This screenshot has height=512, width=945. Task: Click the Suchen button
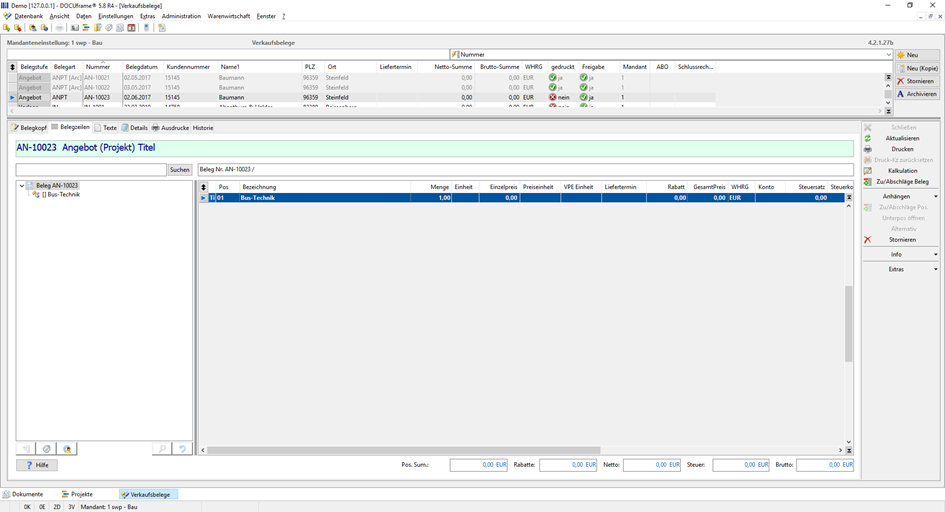(x=180, y=170)
